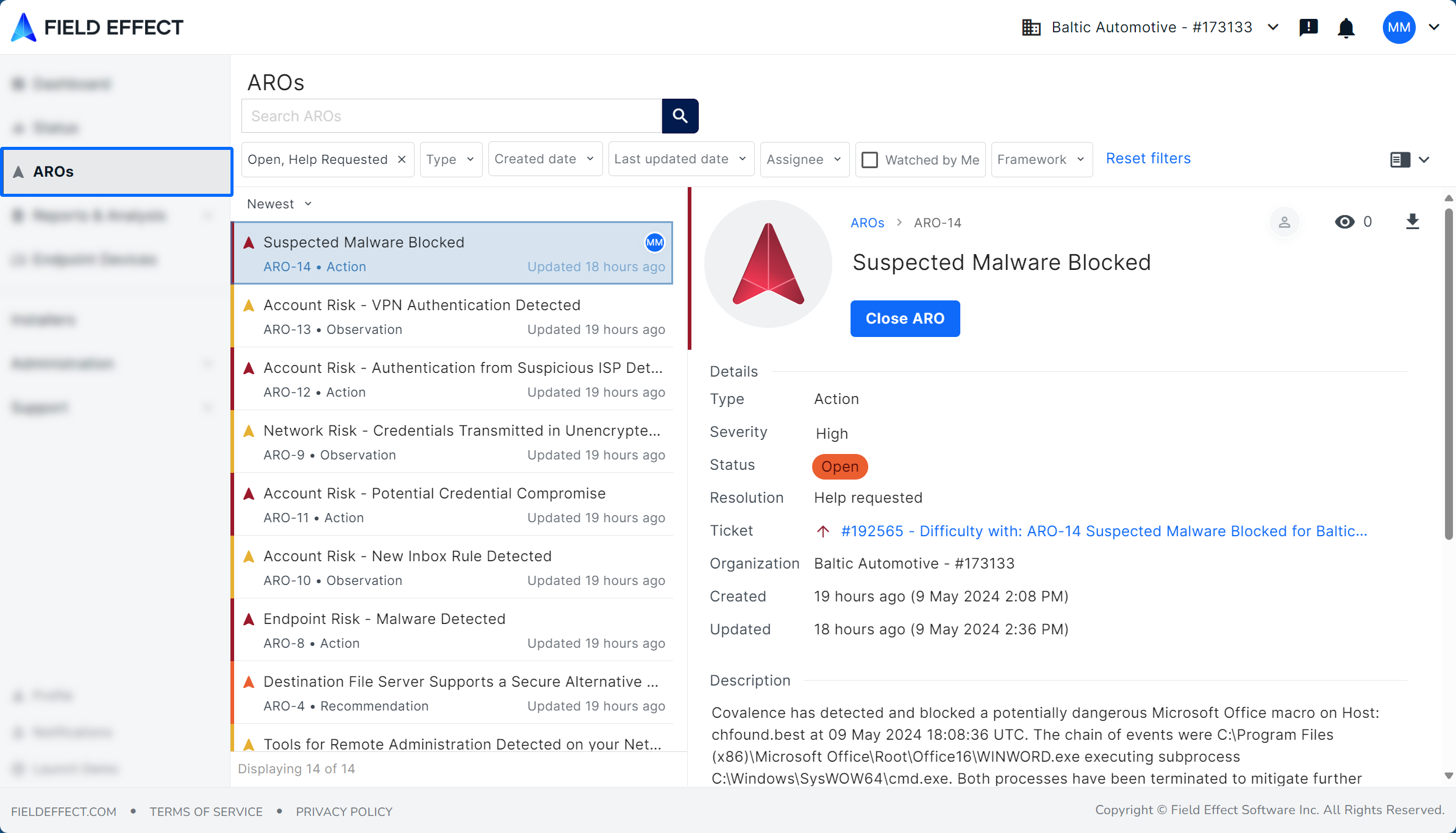1456x833 pixels.
Task: Click the MM user avatar
Action: [x=1399, y=27]
